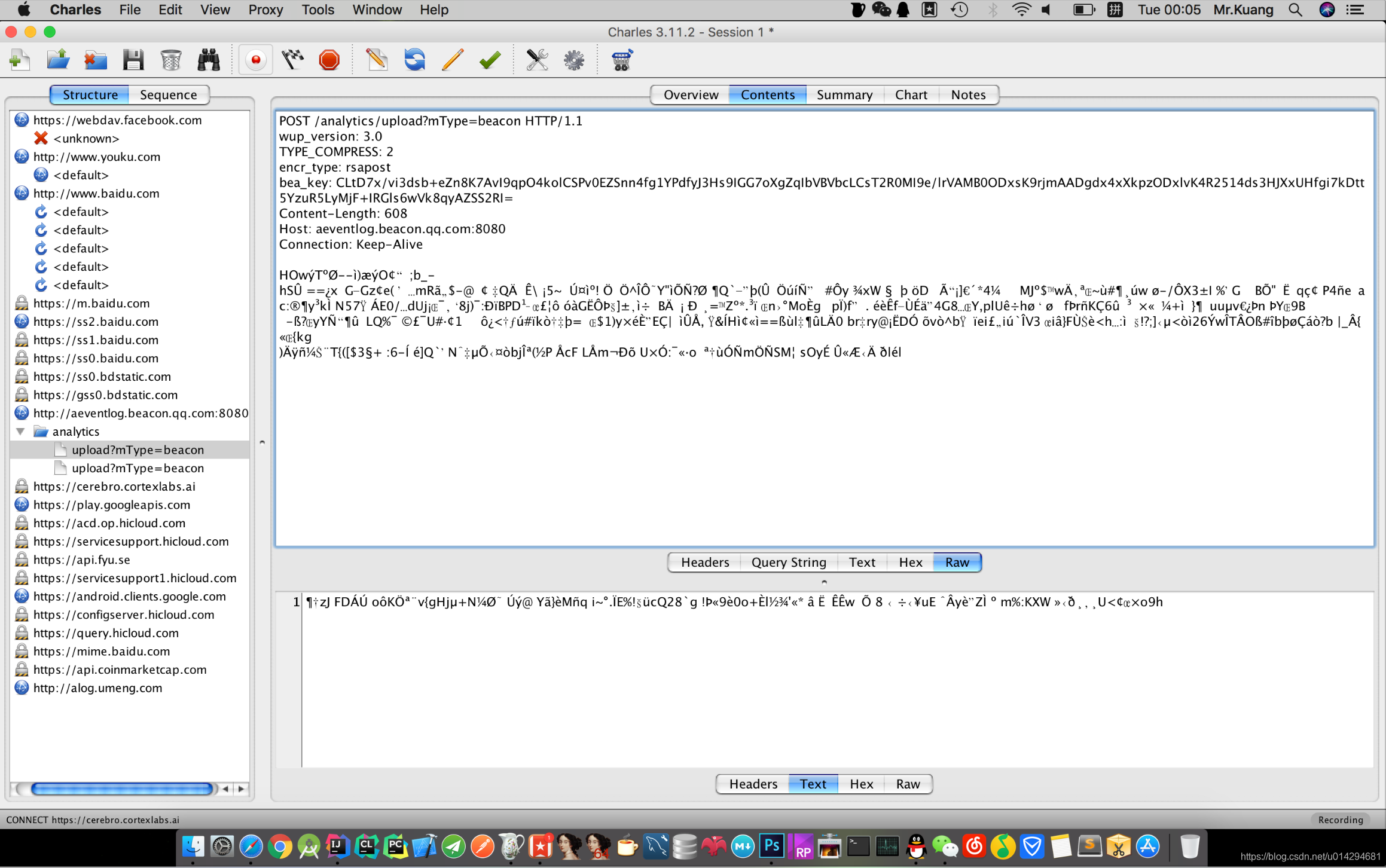
Task: Click the red Record toggle button
Action: coord(256,60)
